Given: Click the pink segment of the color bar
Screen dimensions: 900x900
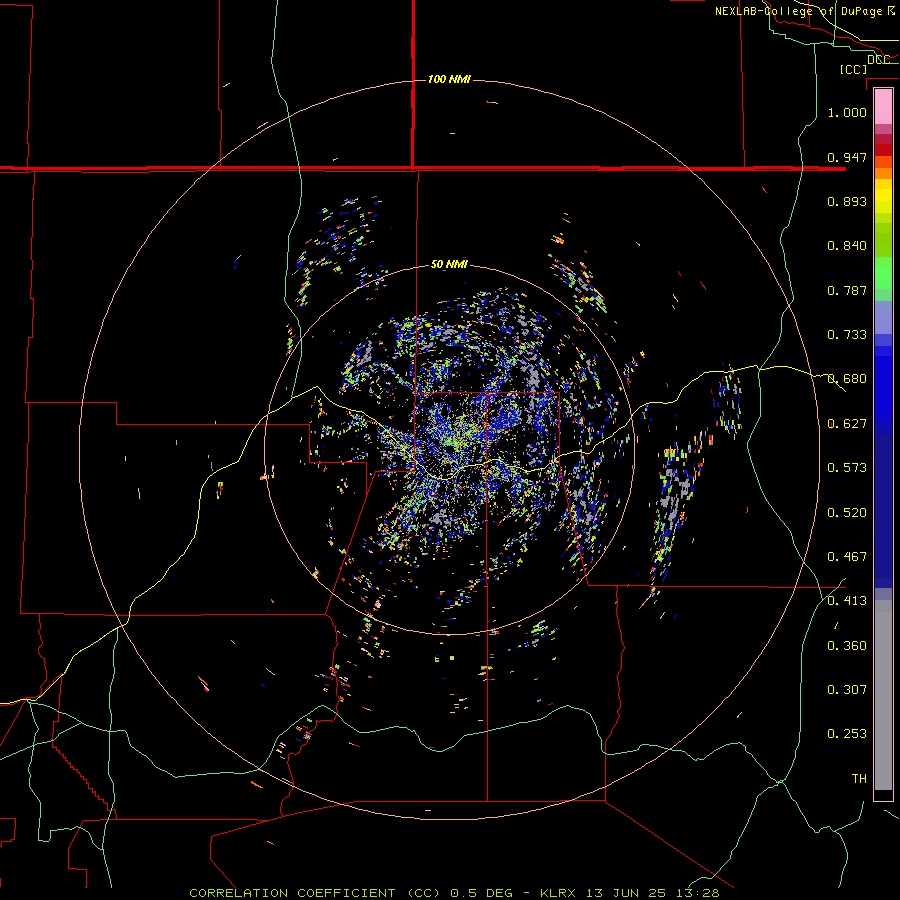Looking at the screenshot, I should coord(883,106).
